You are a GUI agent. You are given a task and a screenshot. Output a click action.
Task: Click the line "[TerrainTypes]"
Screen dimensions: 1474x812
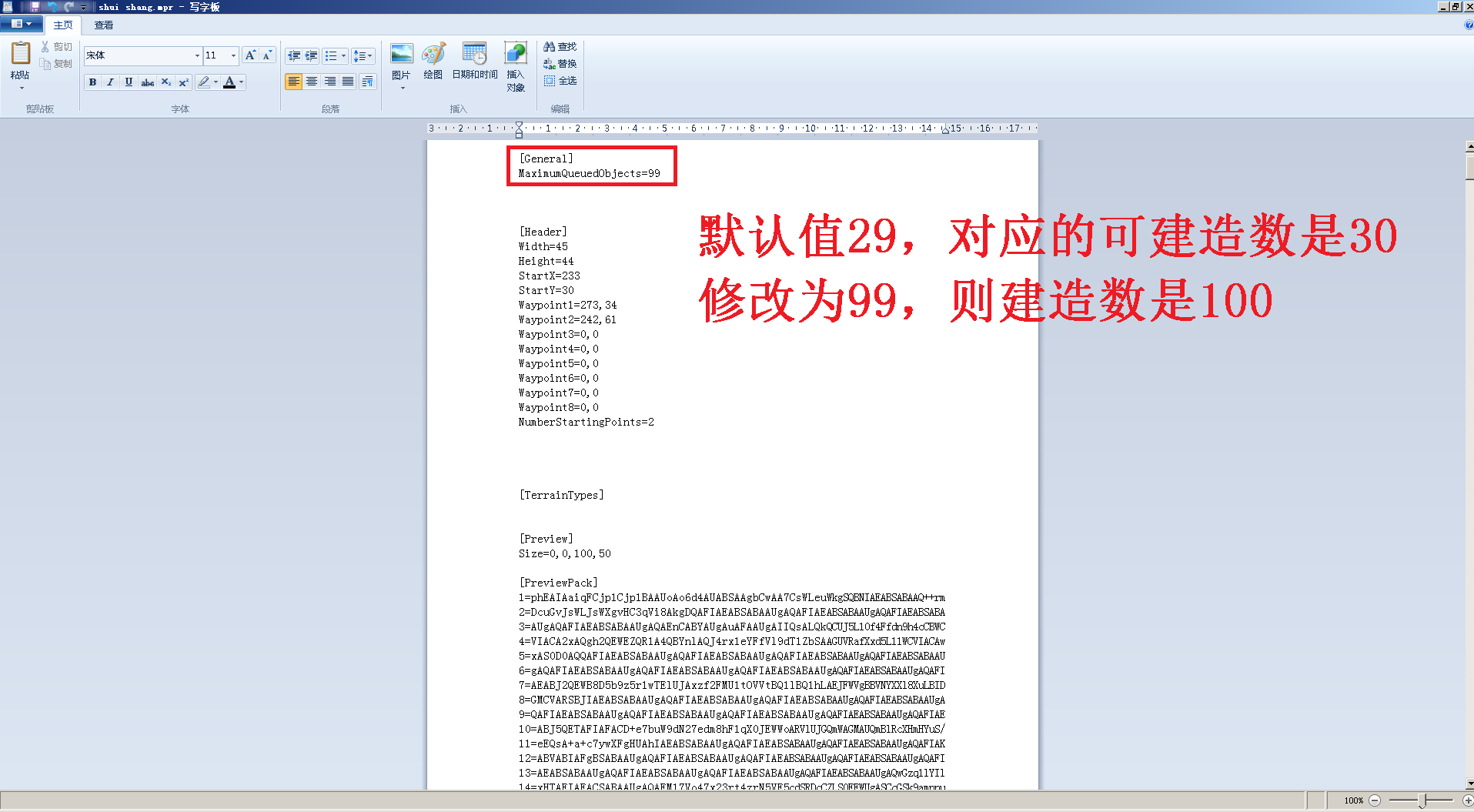point(562,495)
